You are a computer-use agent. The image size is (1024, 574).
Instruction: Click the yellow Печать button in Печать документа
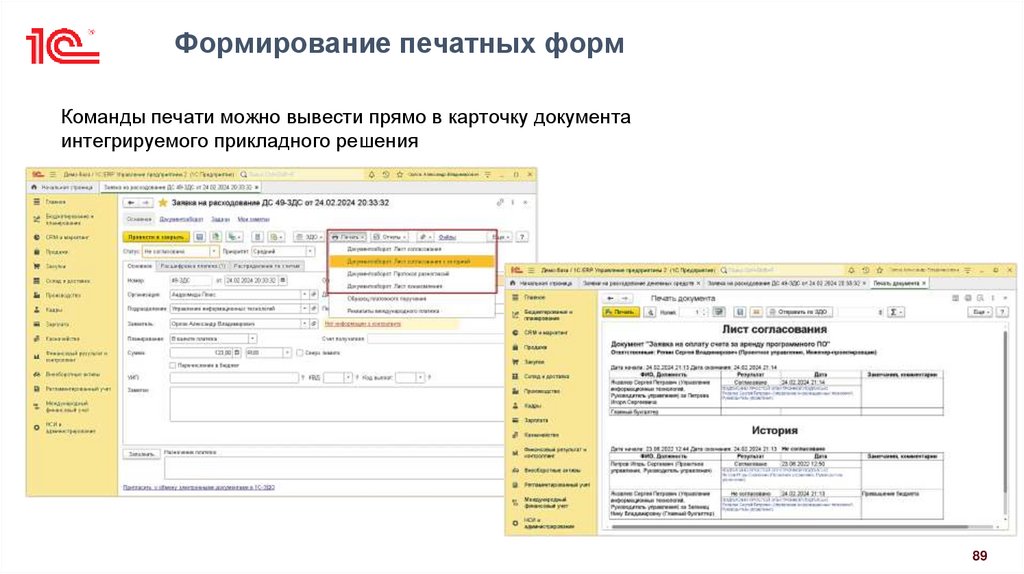click(x=621, y=313)
